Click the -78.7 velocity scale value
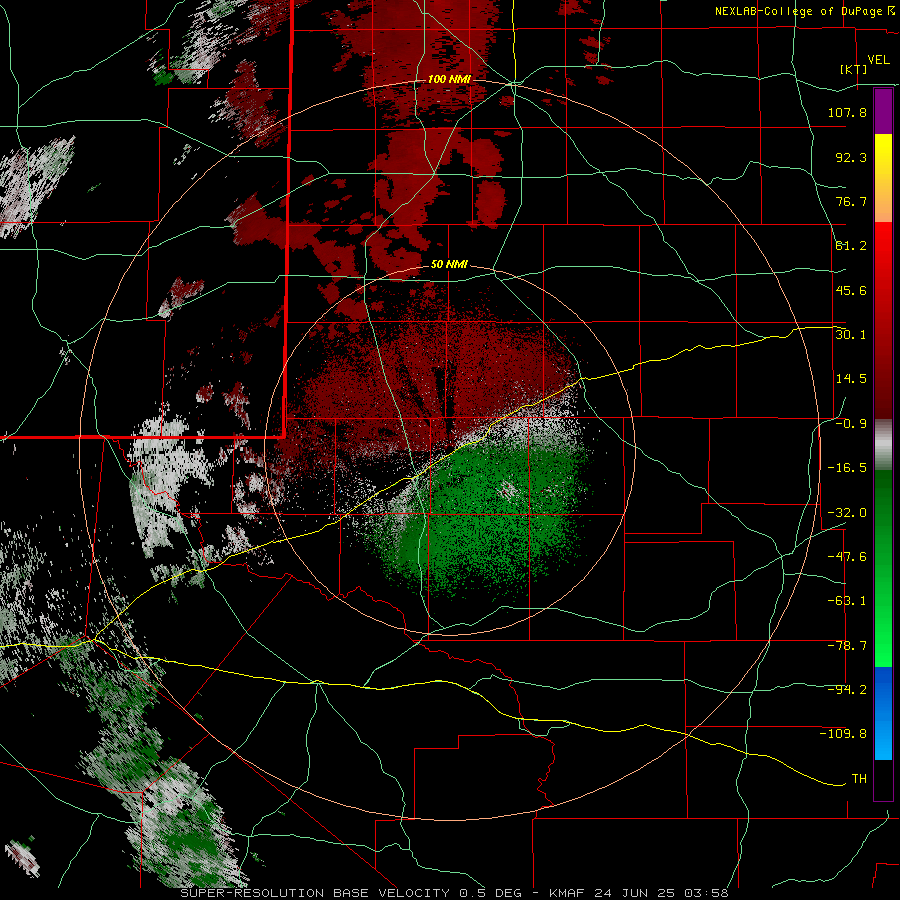This screenshot has width=900, height=900. (x=847, y=646)
